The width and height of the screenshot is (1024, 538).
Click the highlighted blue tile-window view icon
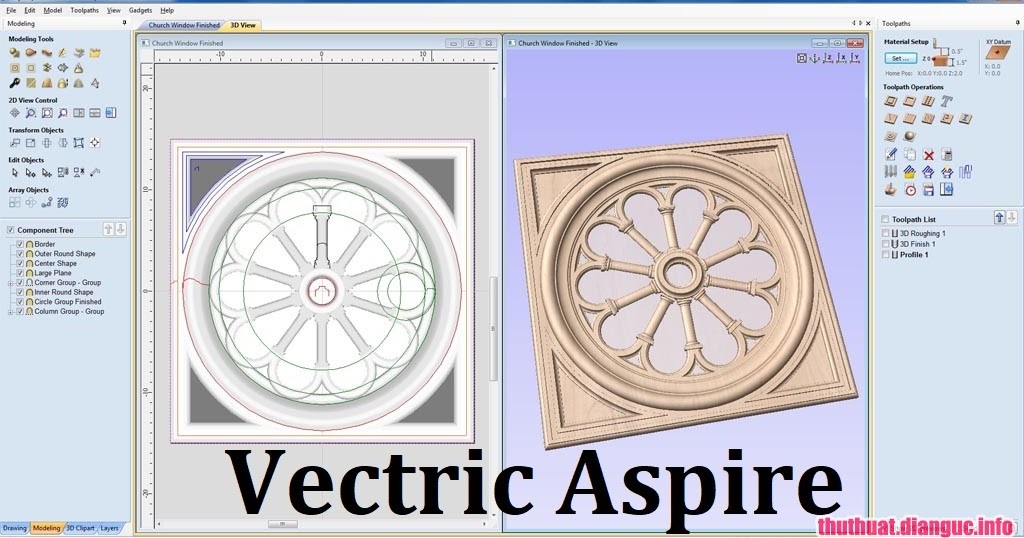110,113
